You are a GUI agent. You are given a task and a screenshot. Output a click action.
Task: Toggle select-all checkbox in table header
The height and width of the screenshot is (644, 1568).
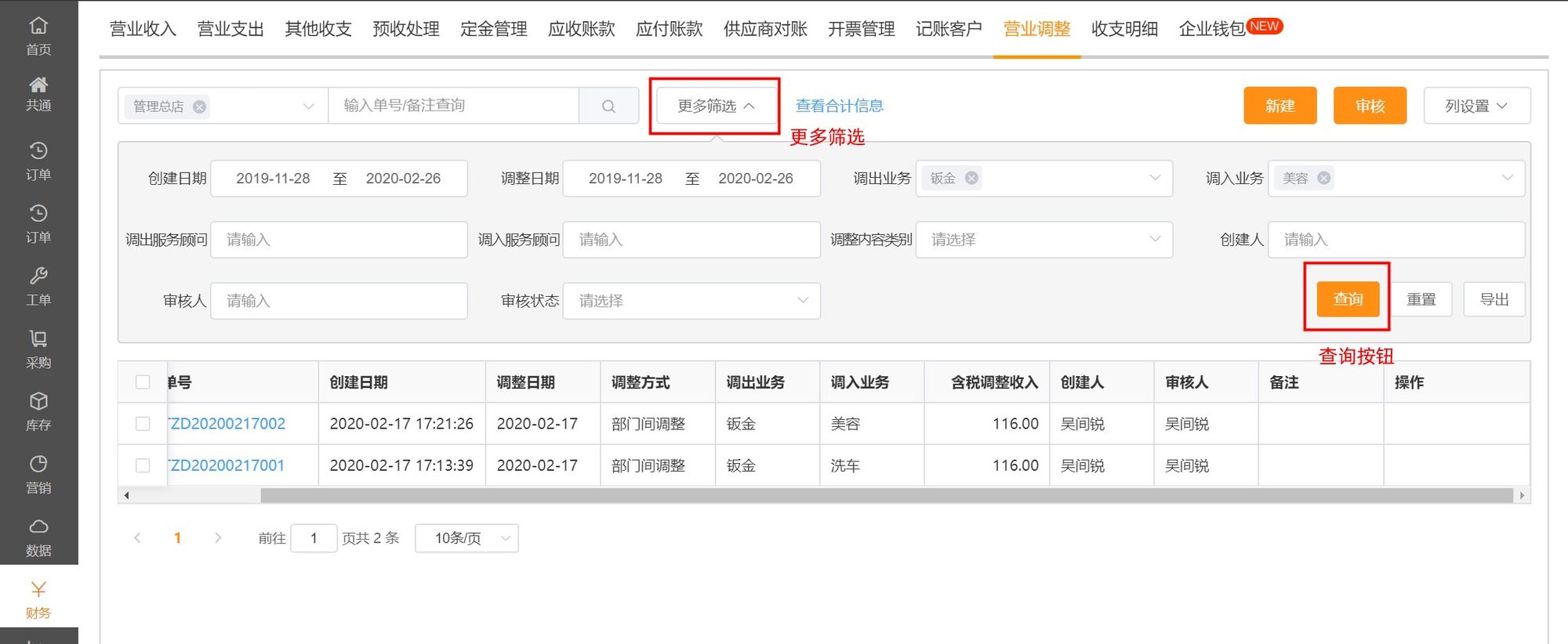(x=143, y=382)
